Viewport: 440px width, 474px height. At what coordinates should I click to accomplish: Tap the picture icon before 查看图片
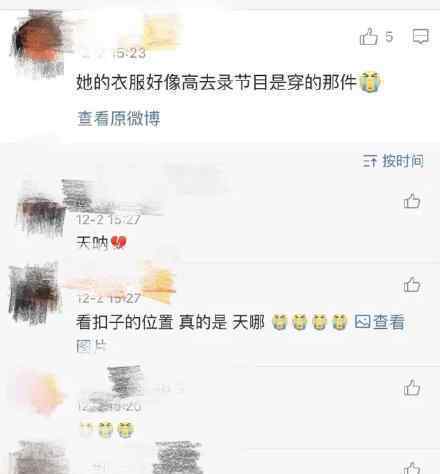point(362,322)
